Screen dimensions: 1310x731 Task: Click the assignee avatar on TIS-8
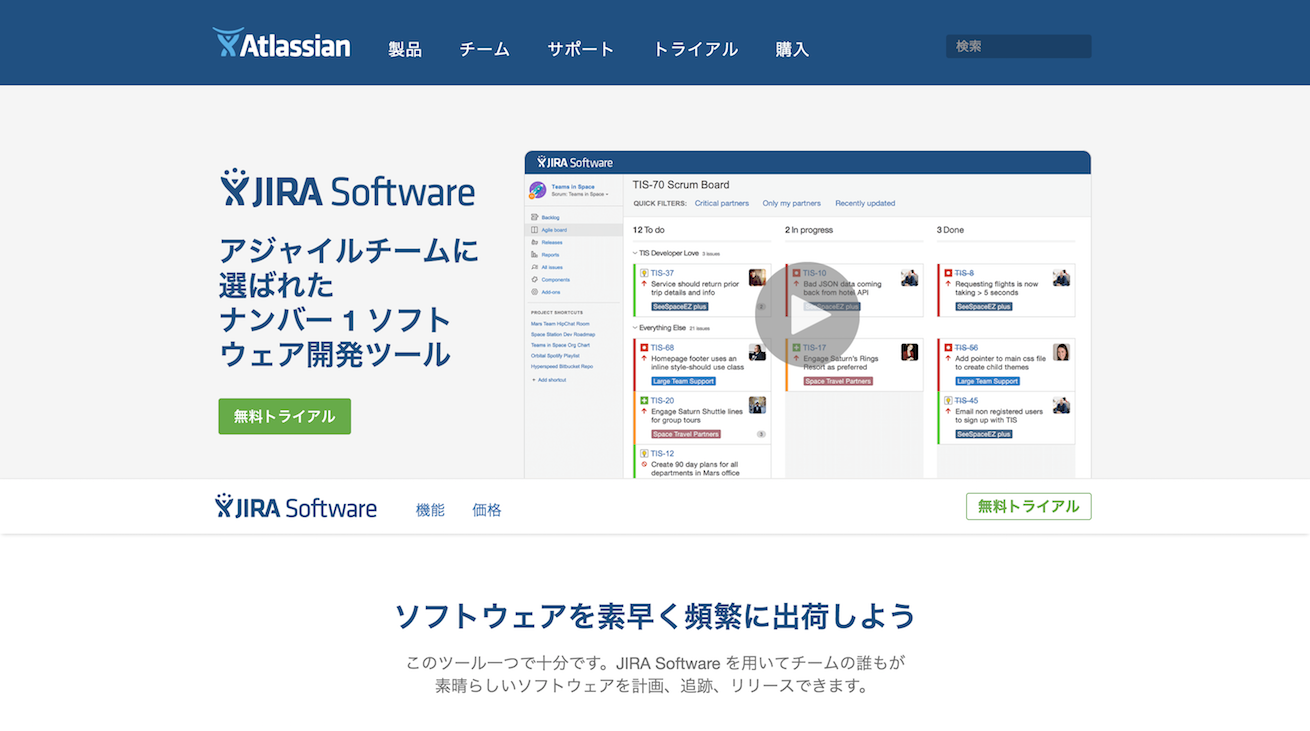tap(1062, 277)
